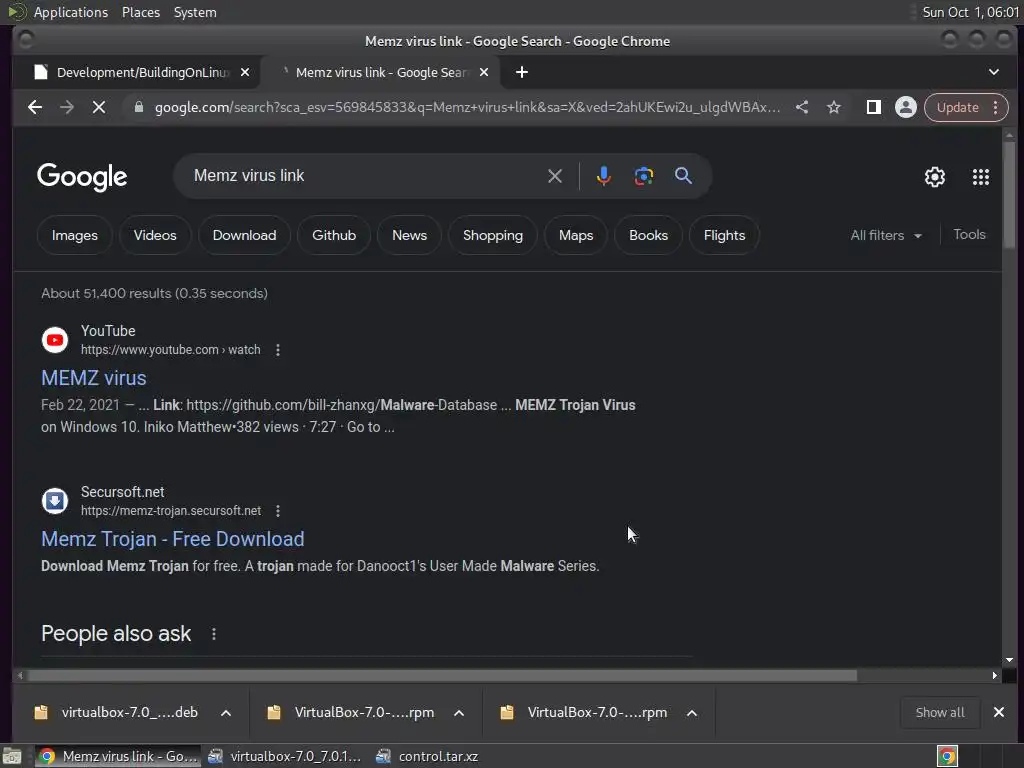
Task: Close the Development/BuildingOnLinux tab
Action: [245, 72]
